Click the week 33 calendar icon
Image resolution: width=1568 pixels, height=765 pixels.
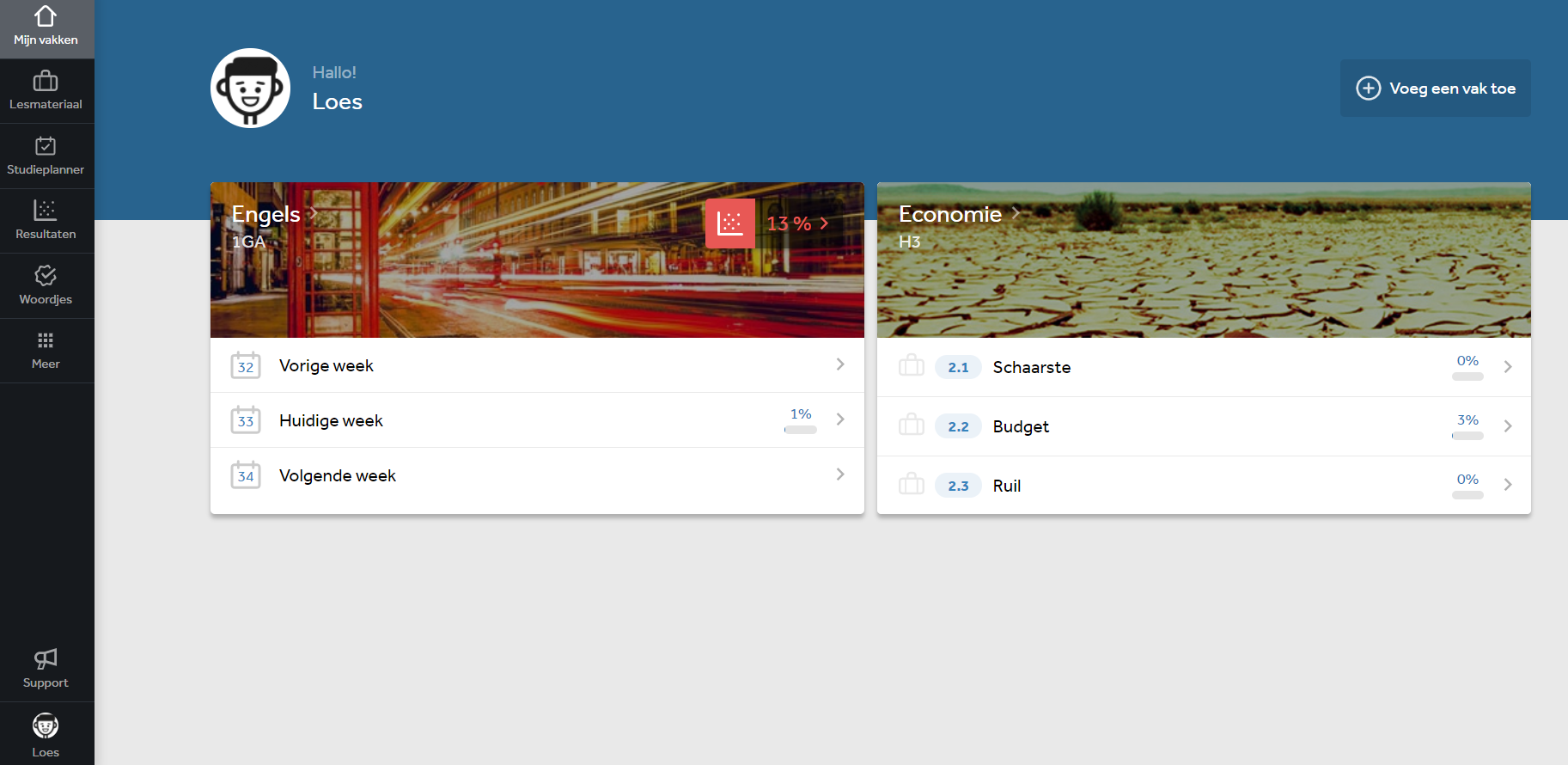point(246,419)
